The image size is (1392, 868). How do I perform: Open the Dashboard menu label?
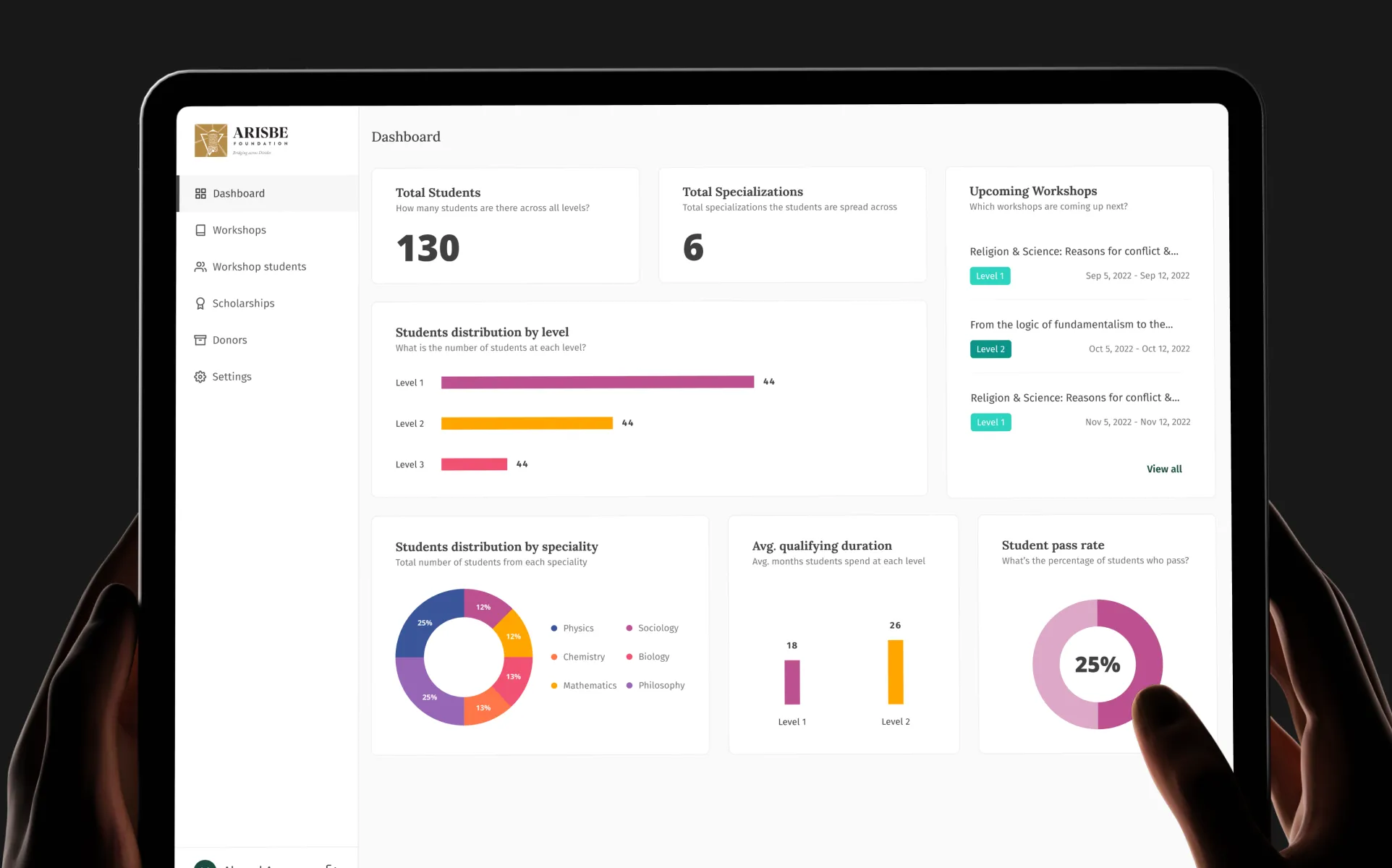pos(239,194)
